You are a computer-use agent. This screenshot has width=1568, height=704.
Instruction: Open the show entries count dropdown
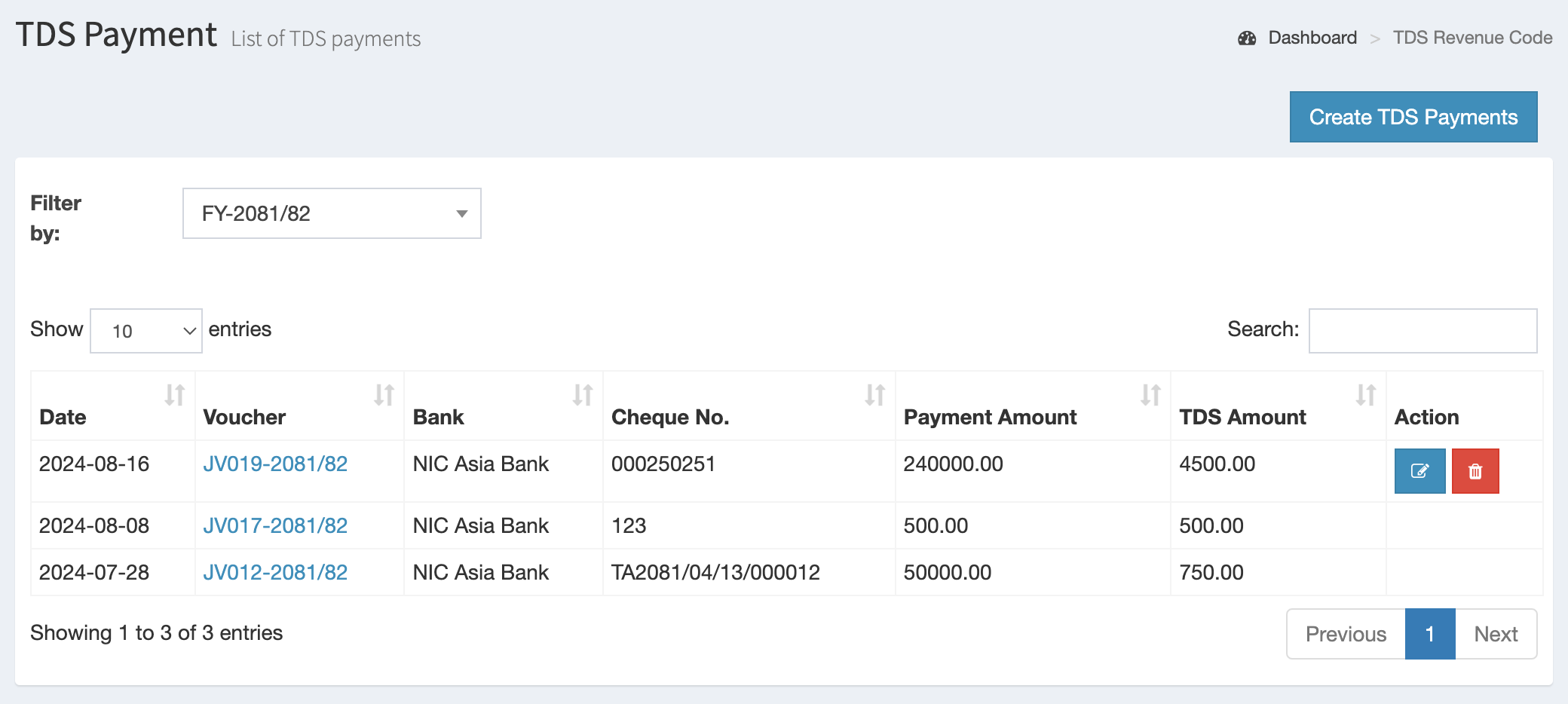[x=146, y=330]
